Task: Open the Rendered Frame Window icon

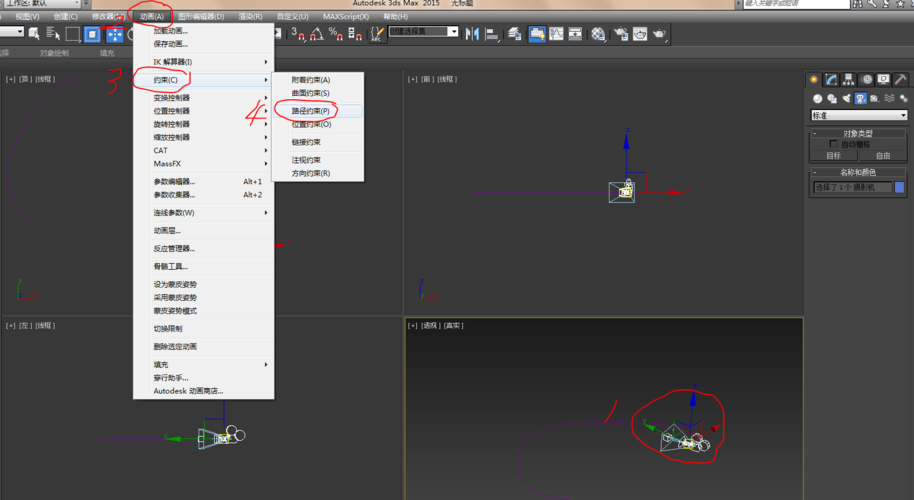Action: coord(640,34)
